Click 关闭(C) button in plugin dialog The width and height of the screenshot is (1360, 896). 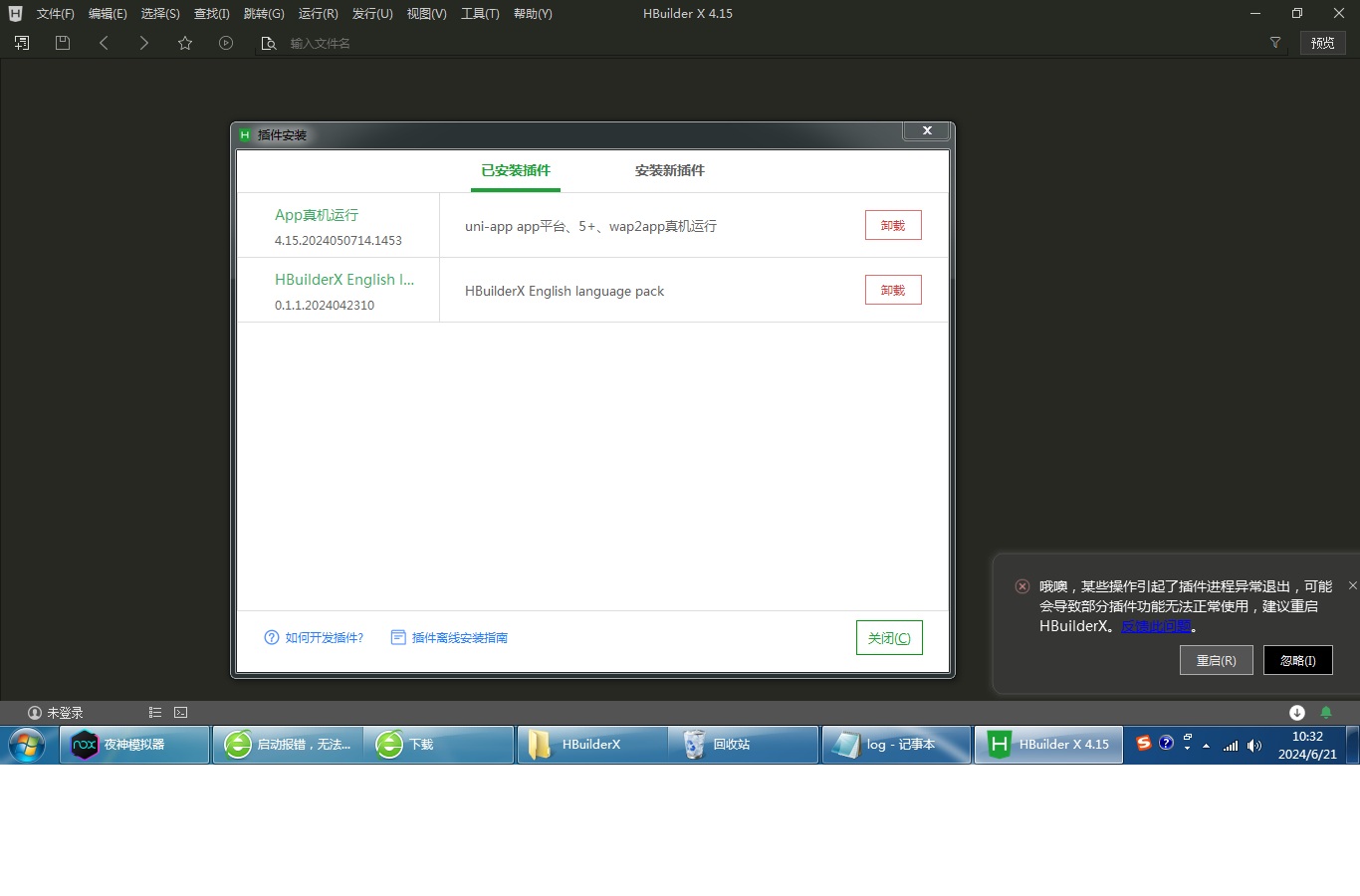tap(889, 638)
